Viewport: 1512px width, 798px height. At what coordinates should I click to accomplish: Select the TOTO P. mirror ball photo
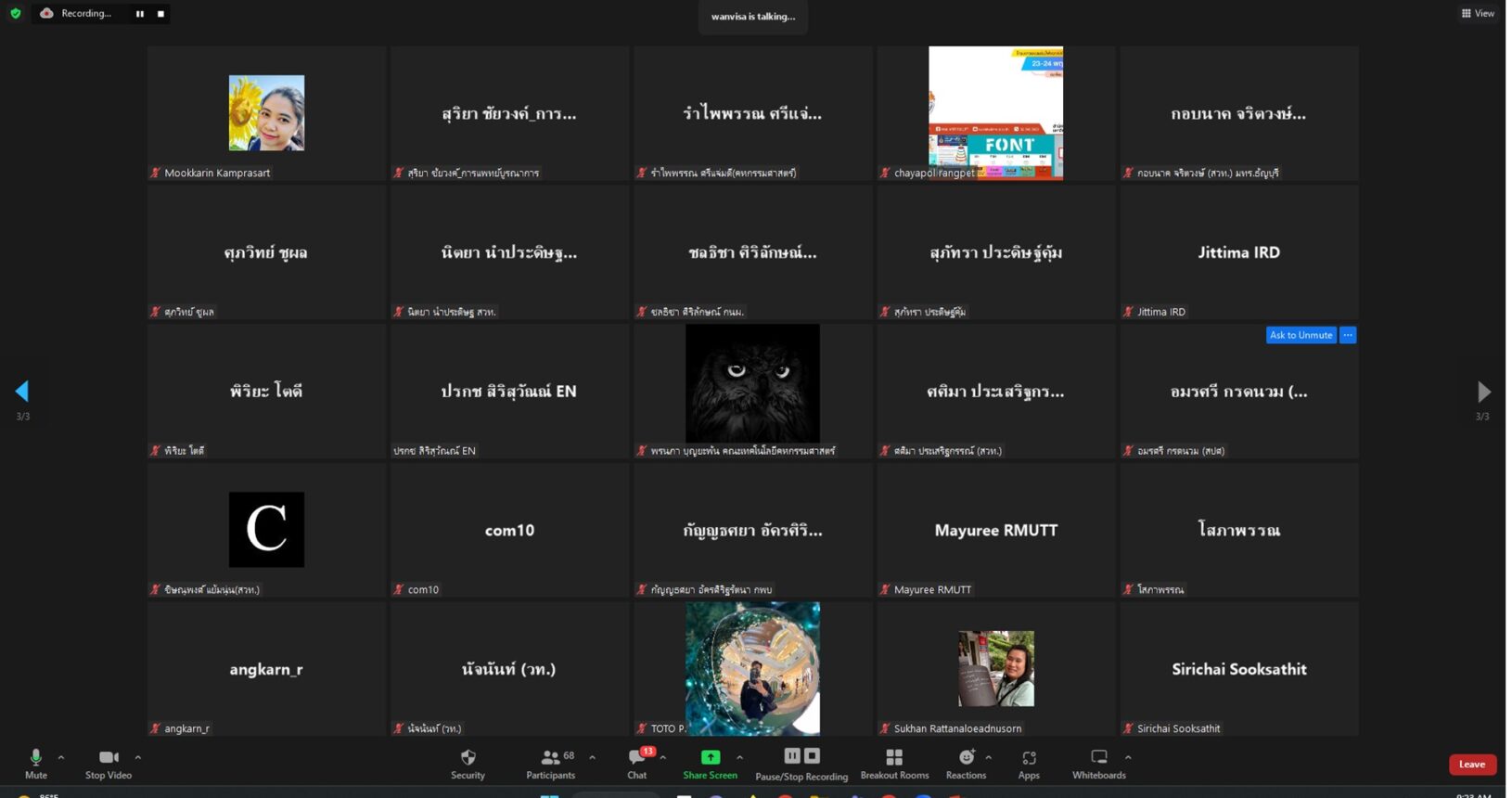[752, 669]
